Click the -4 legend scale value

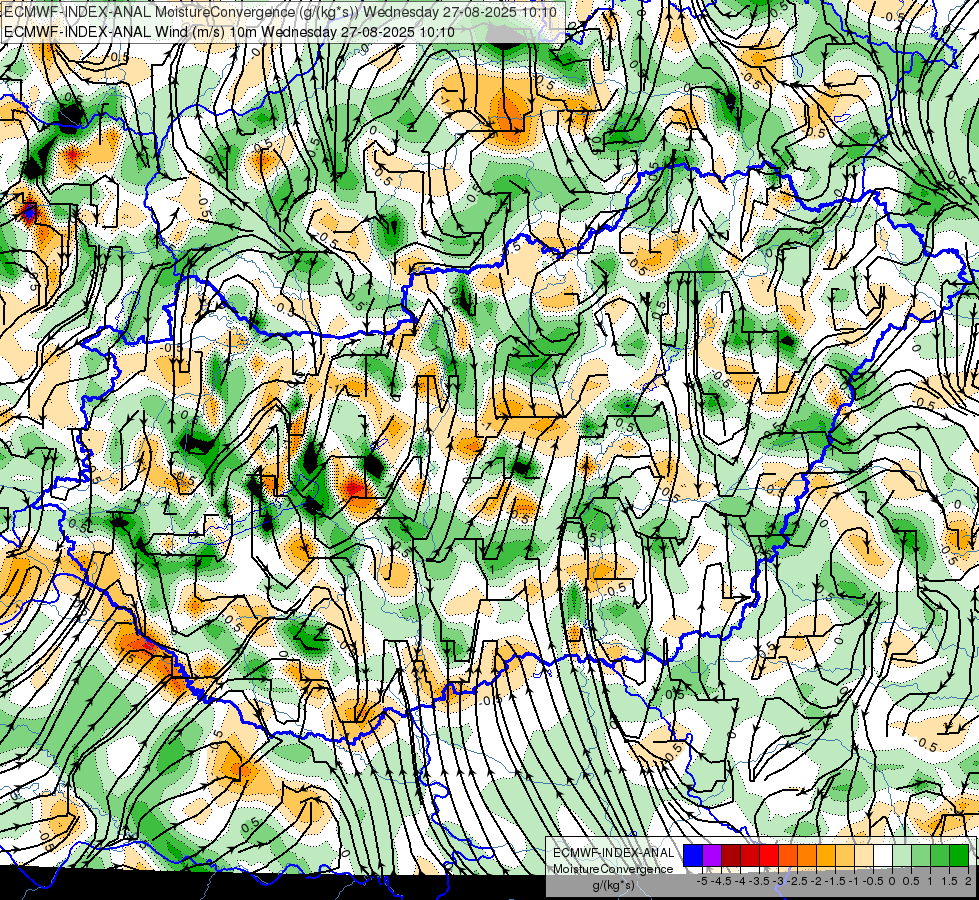[x=740, y=881]
